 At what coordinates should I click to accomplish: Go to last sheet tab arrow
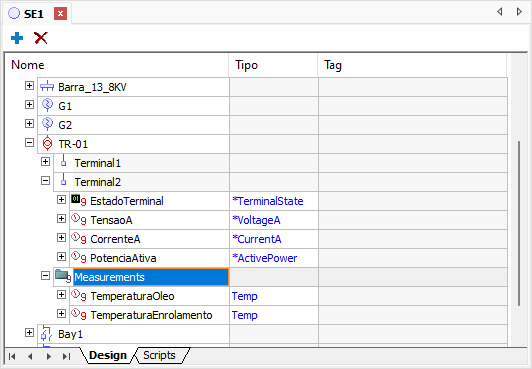(66, 356)
